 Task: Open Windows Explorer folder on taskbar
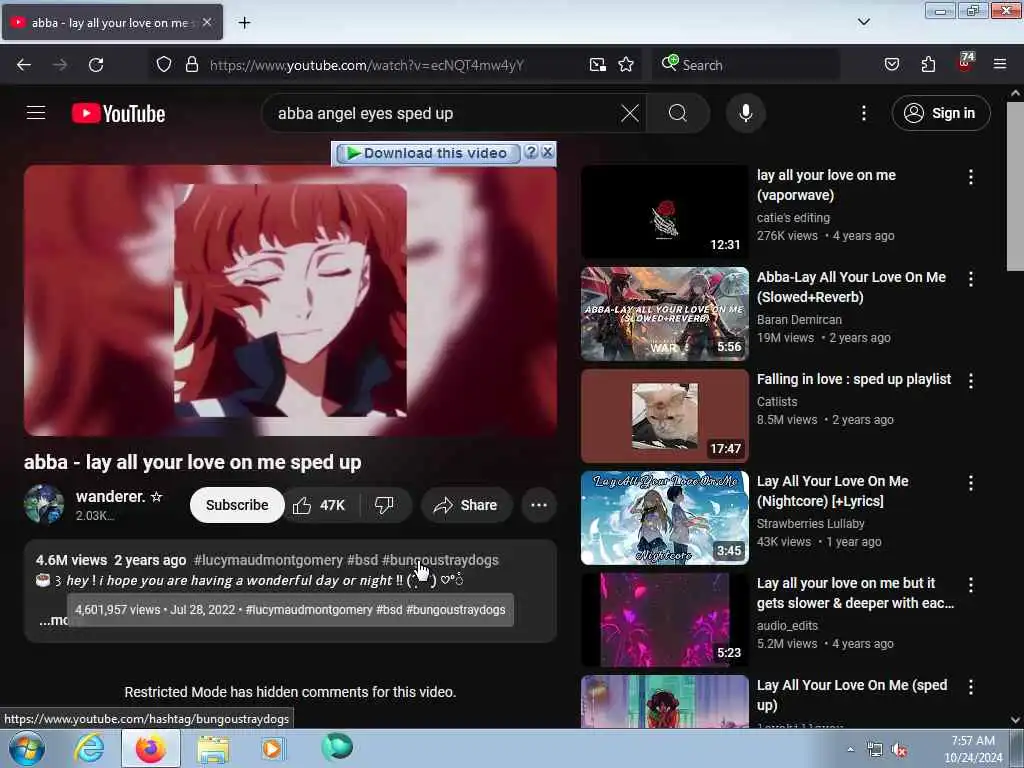coord(213,749)
